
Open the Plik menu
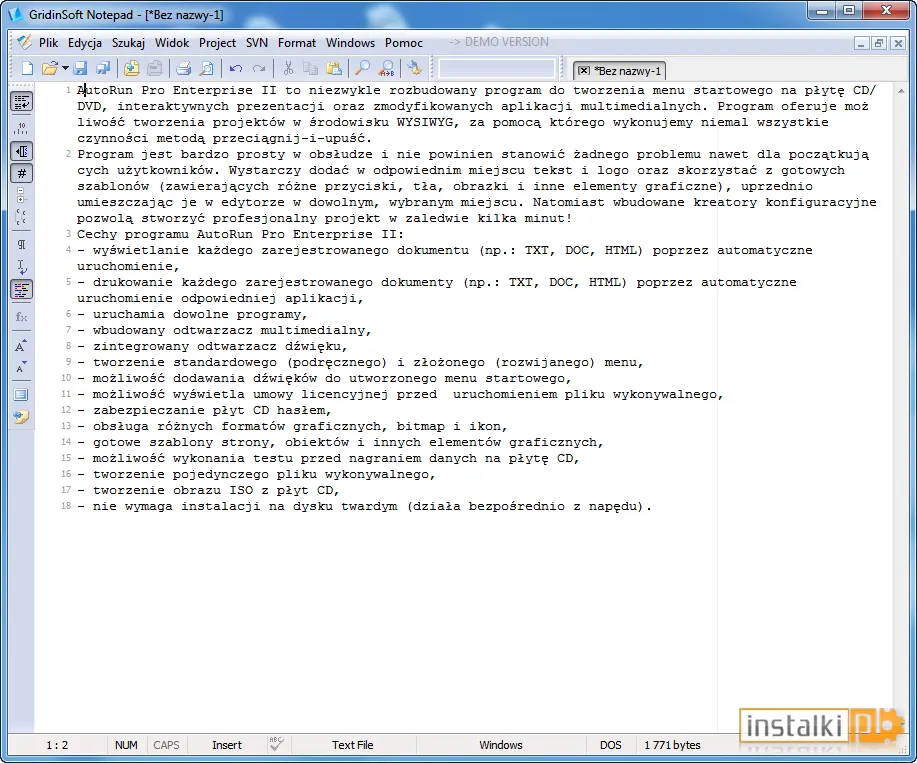coord(49,43)
